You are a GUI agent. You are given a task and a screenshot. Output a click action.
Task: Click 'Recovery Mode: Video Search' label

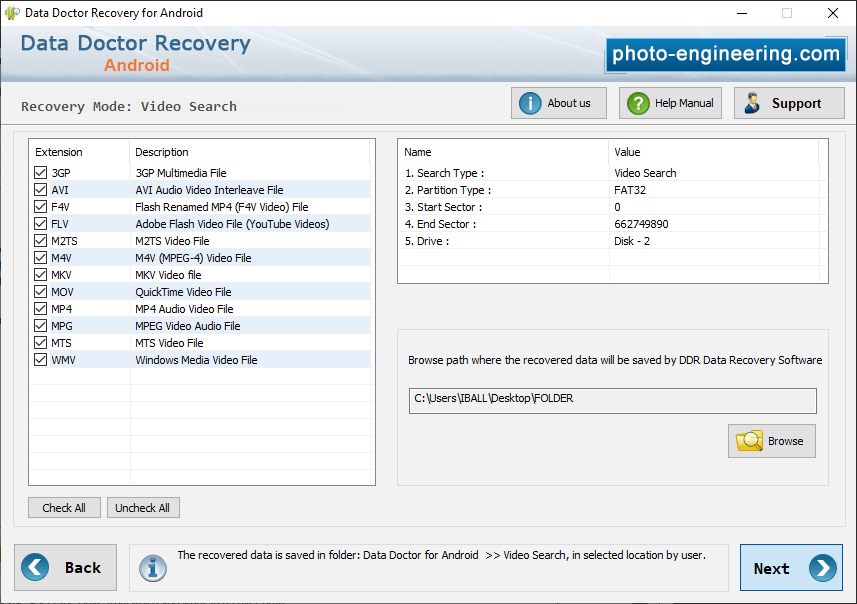point(129,106)
